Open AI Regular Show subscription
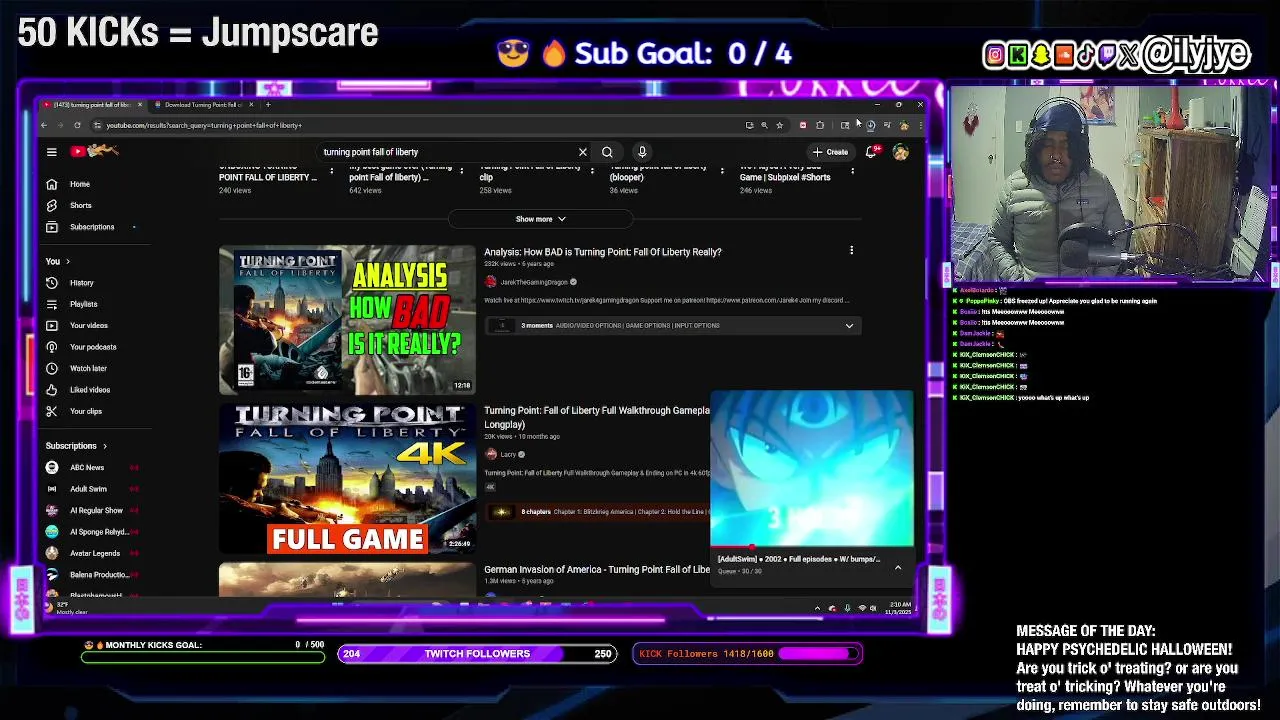The image size is (1280, 720). 96,510
